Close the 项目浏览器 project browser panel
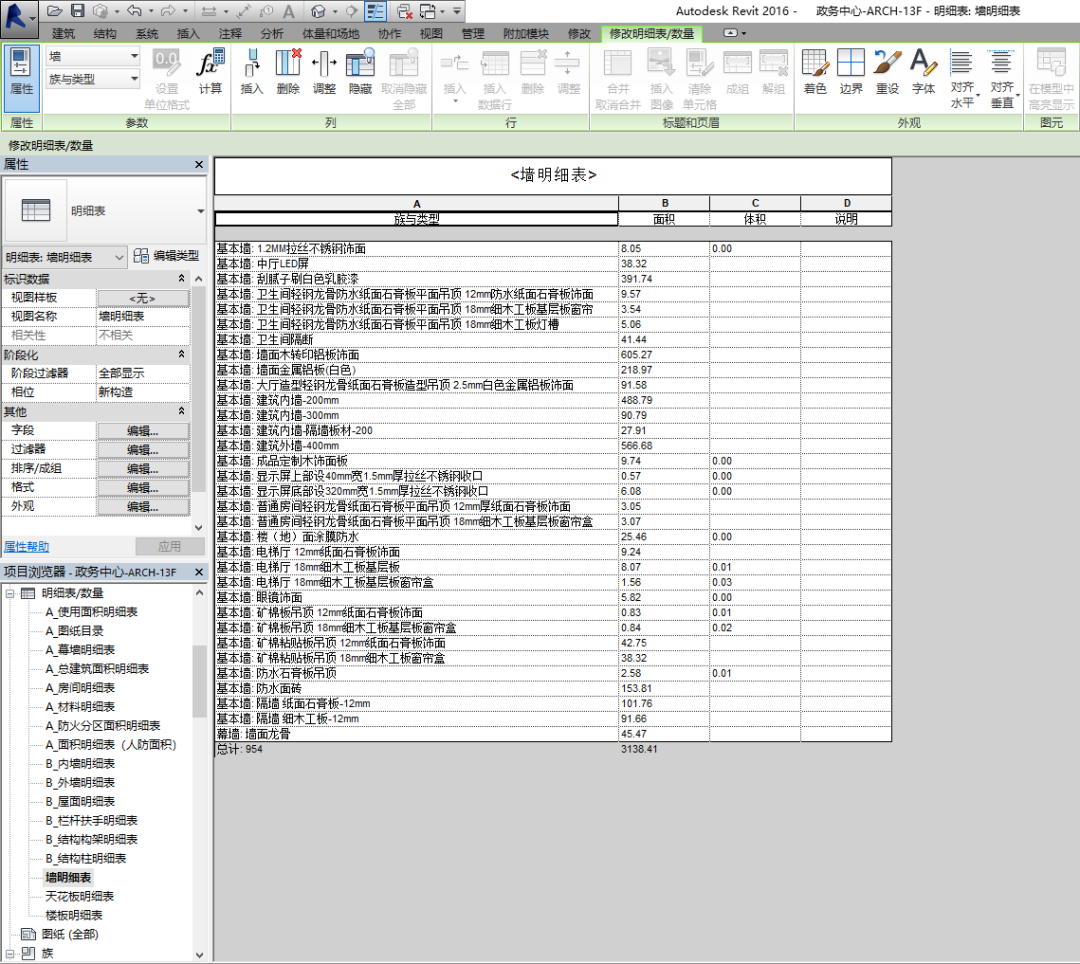This screenshot has width=1080, height=964. click(199, 572)
